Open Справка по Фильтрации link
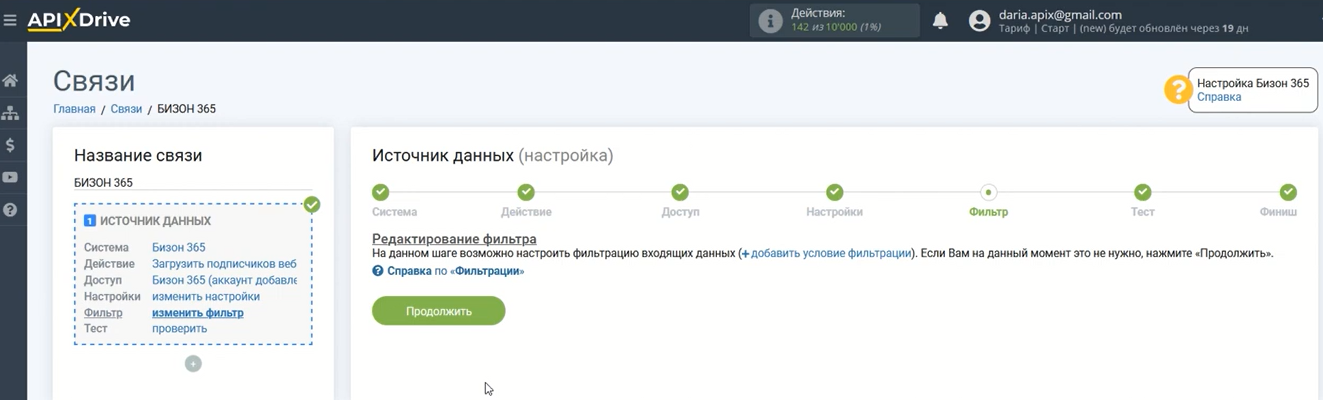Viewport: 1323px width, 400px height. [x=448, y=271]
